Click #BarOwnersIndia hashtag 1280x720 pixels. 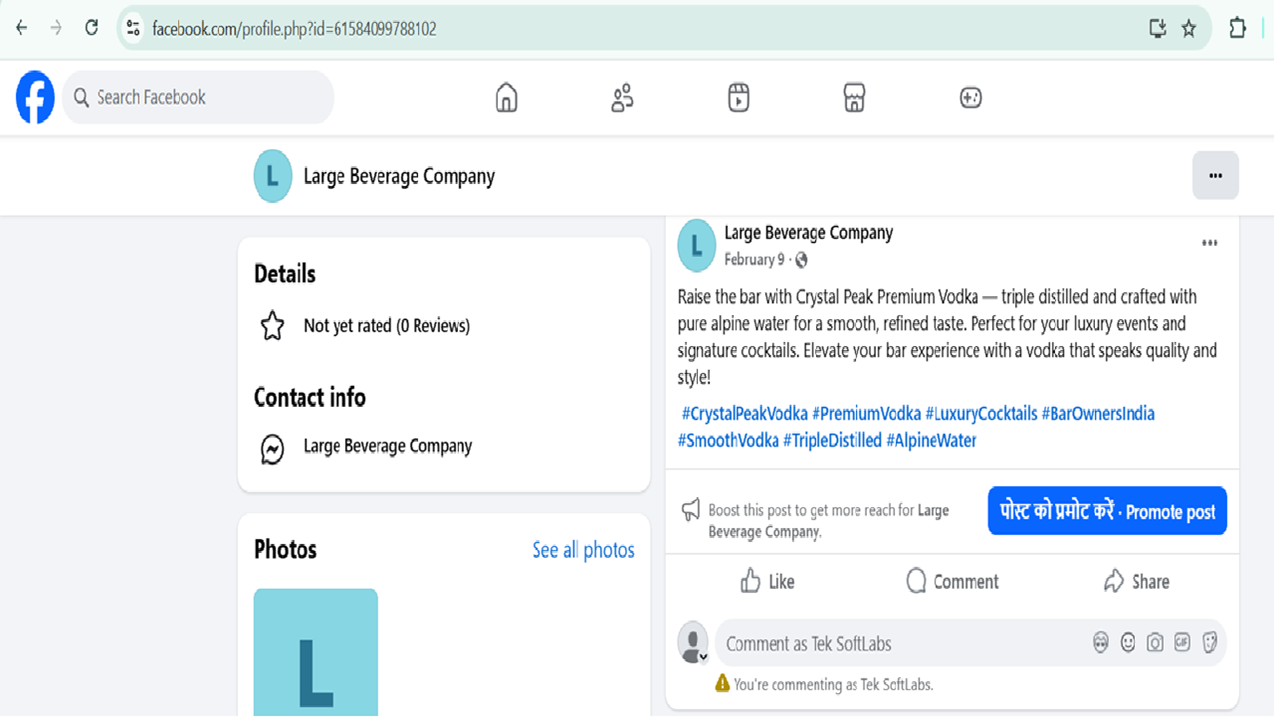[x=1098, y=413]
